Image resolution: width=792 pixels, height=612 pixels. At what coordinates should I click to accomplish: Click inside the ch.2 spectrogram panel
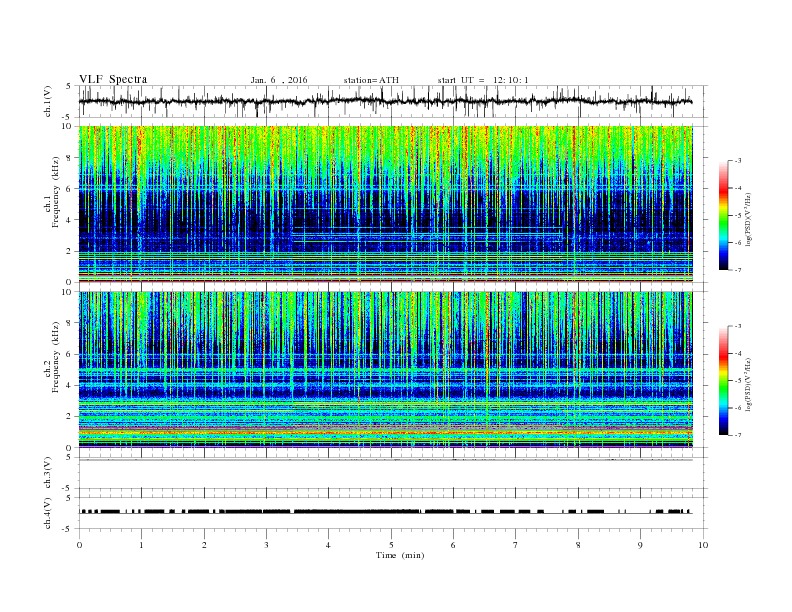385,369
